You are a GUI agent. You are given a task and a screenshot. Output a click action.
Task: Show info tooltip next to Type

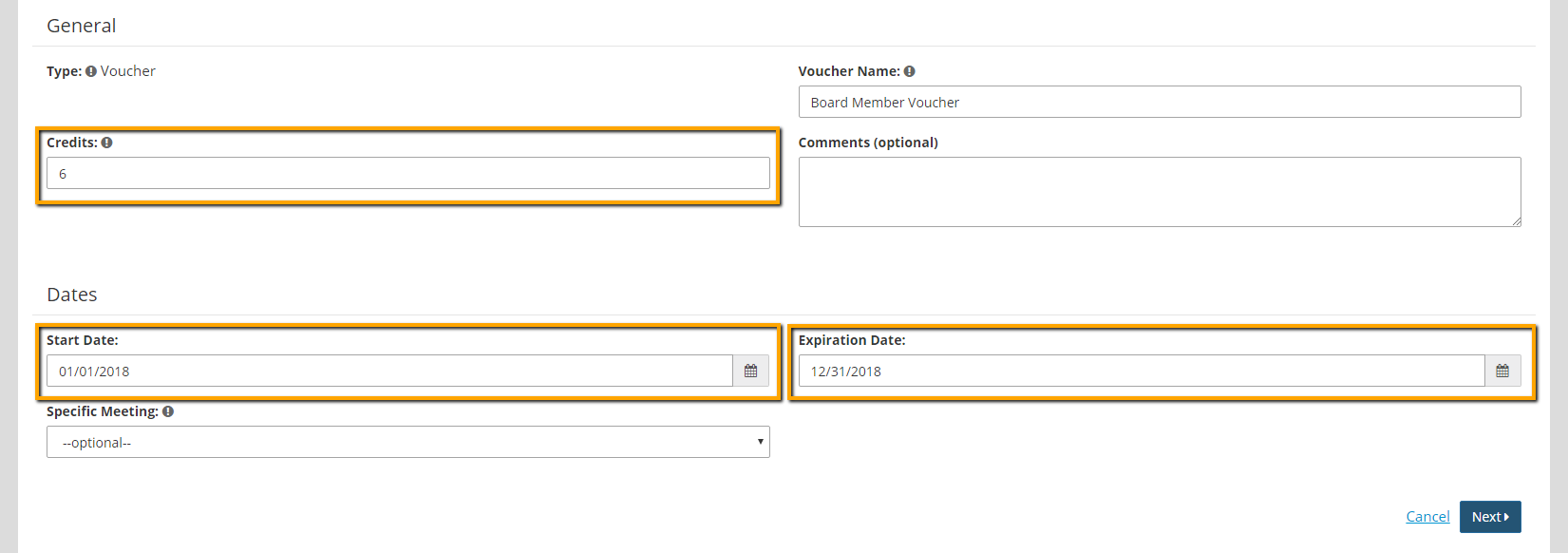(91, 71)
